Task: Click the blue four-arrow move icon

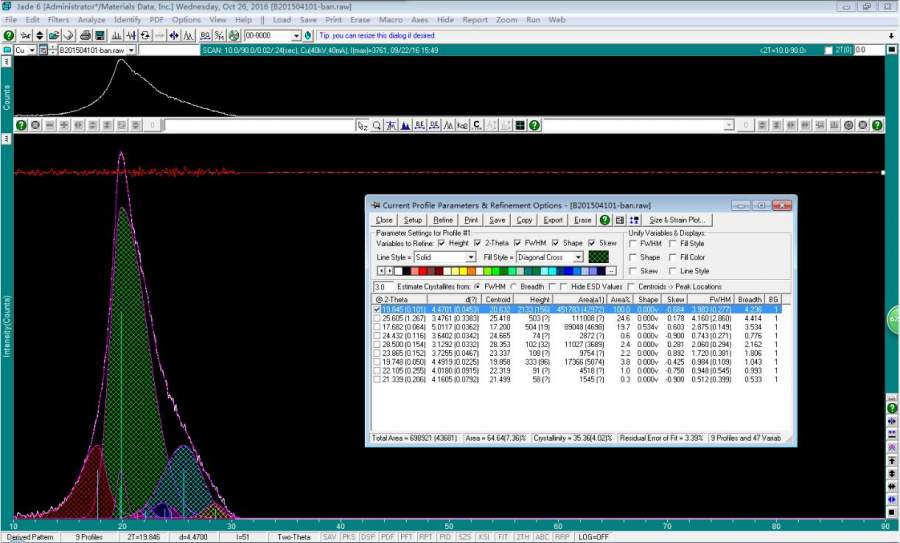Action: click(174, 36)
